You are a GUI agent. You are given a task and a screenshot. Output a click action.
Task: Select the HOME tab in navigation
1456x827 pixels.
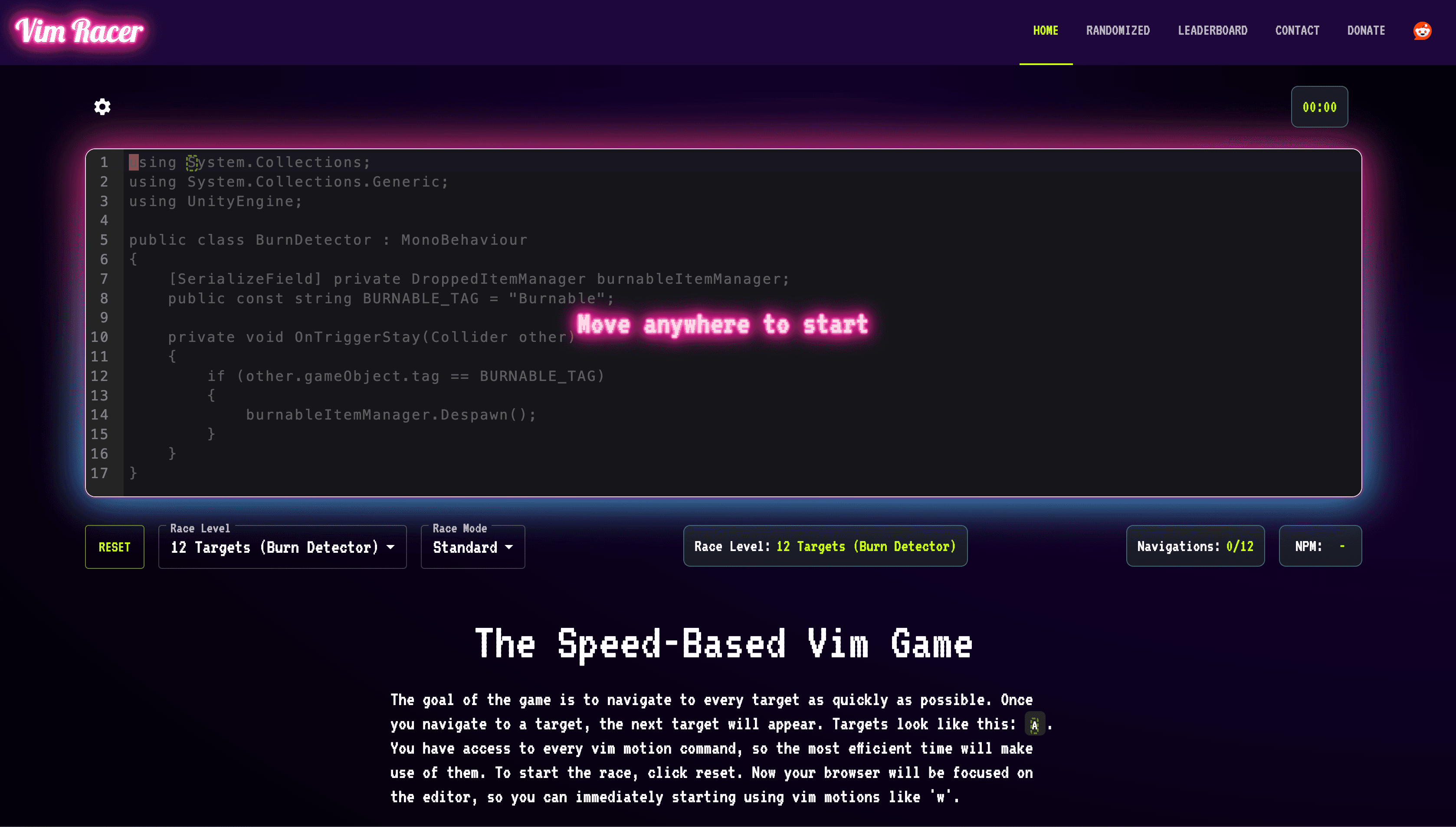click(x=1045, y=30)
